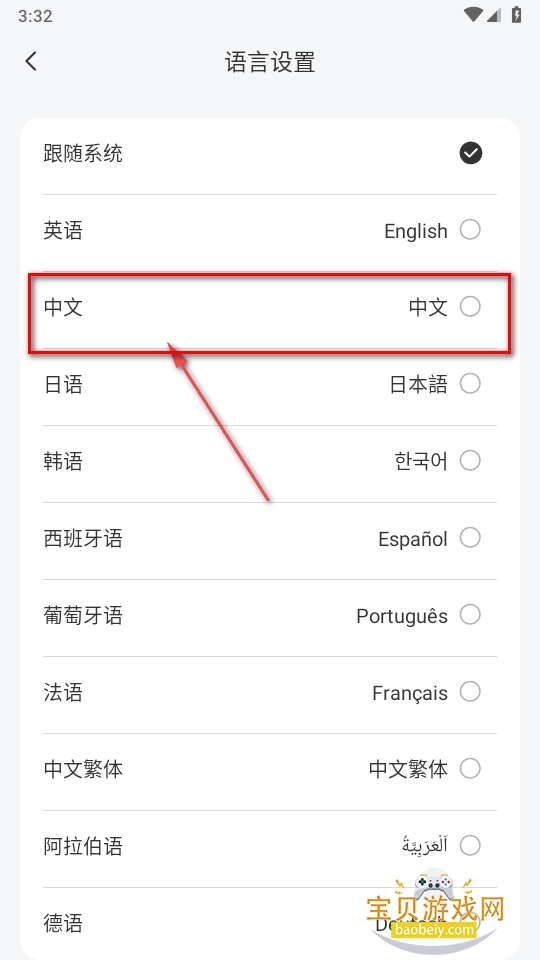The height and width of the screenshot is (960, 540).
Task: Tap the 德语 row label
Action: pyautogui.click(x=63, y=923)
